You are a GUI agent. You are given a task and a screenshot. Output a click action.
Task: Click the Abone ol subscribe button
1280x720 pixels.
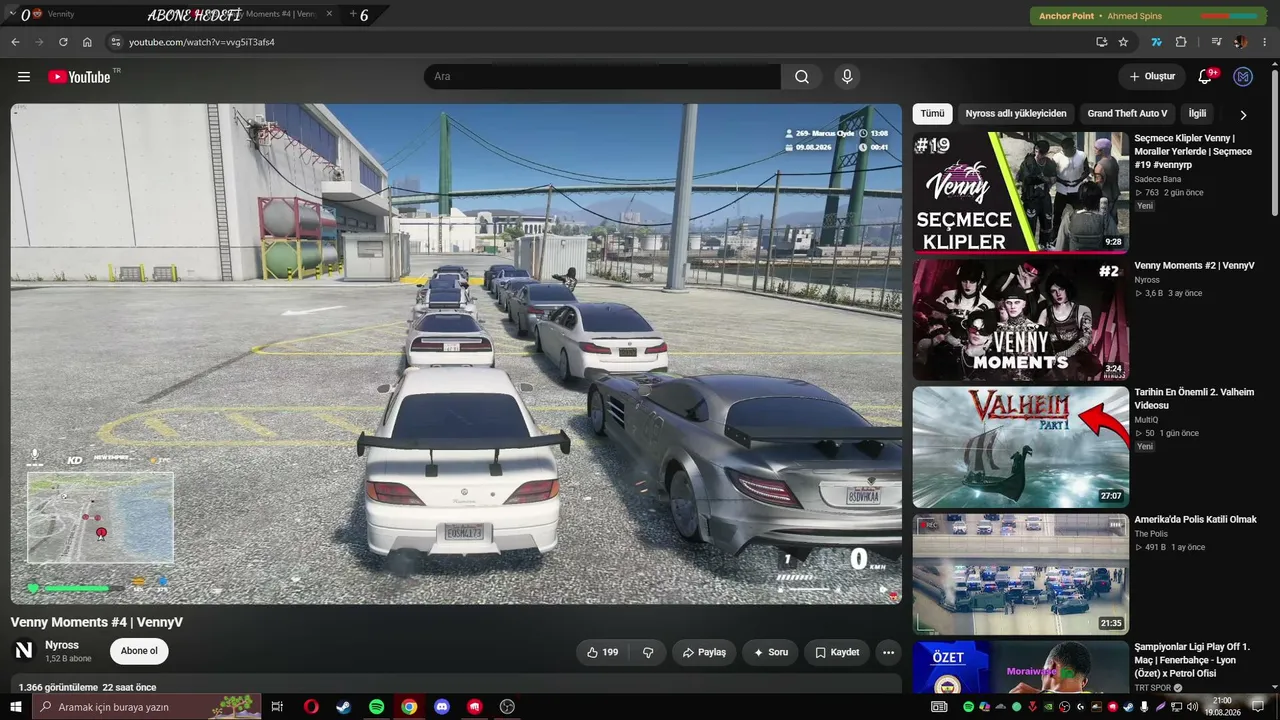click(139, 651)
